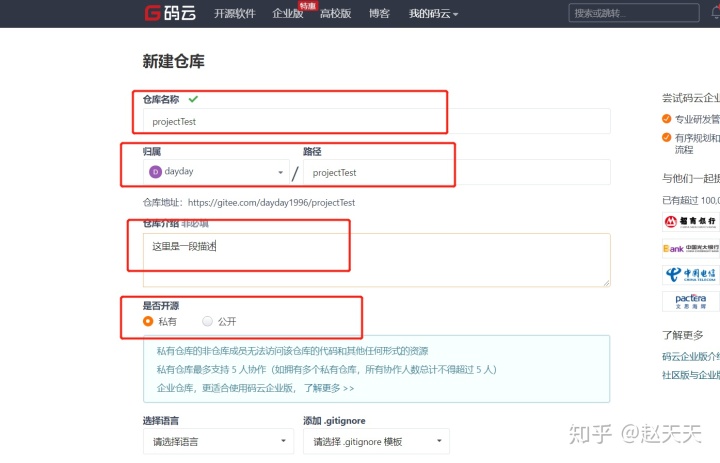Click the repository address URL text

click(271, 203)
